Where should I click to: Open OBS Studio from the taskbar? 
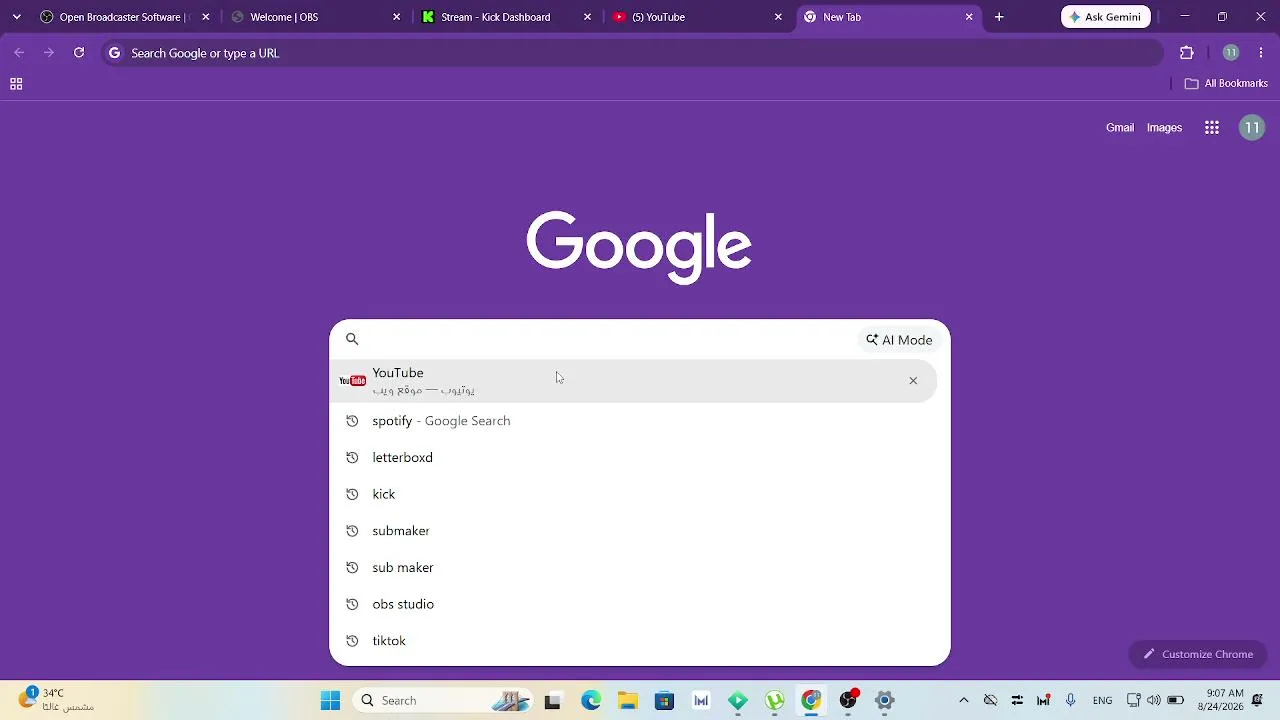pyautogui.click(x=848, y=700)
